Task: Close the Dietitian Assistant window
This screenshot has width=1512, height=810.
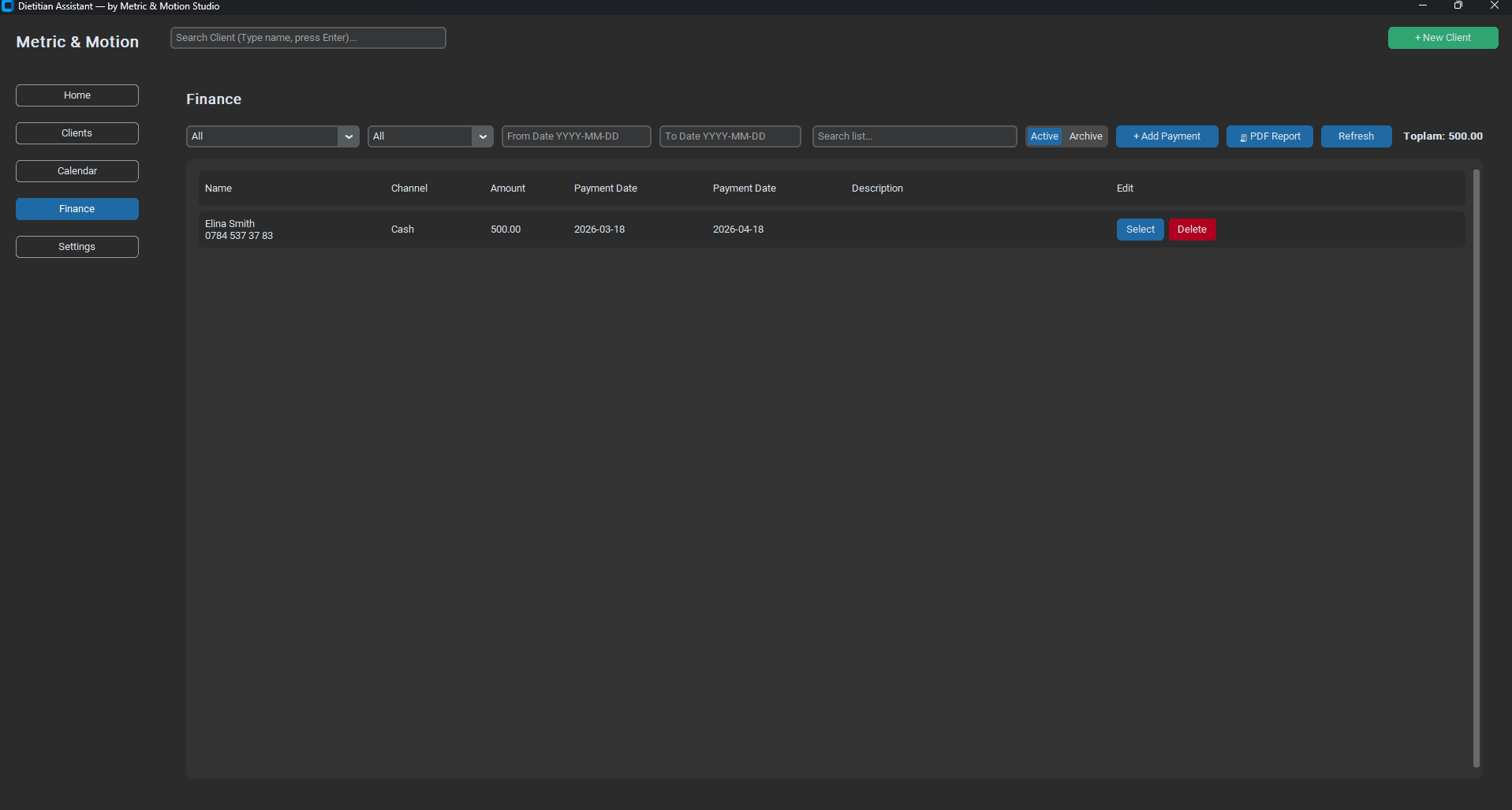Action: click(1494, 6)
